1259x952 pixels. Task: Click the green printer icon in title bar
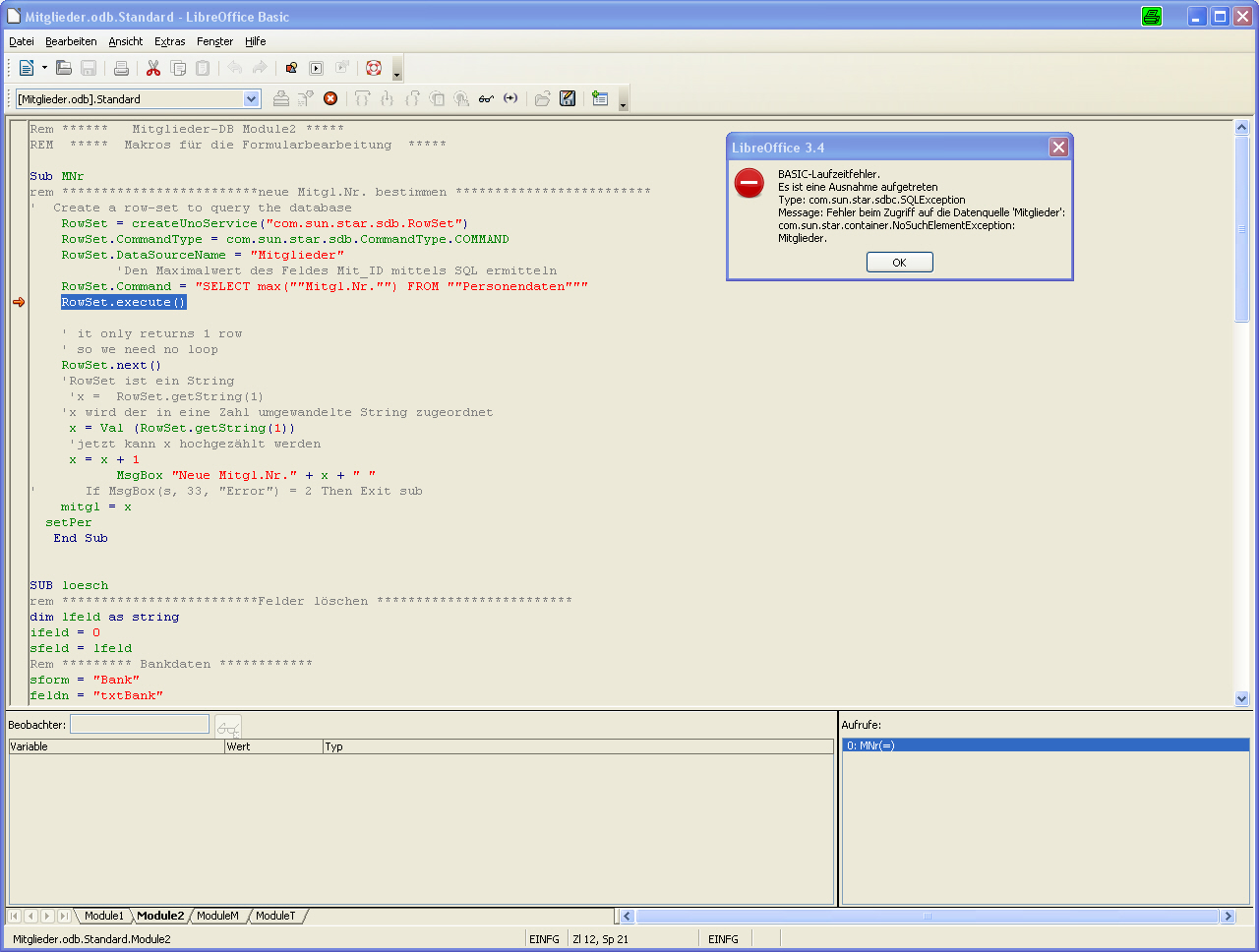tap(1152, 16)
